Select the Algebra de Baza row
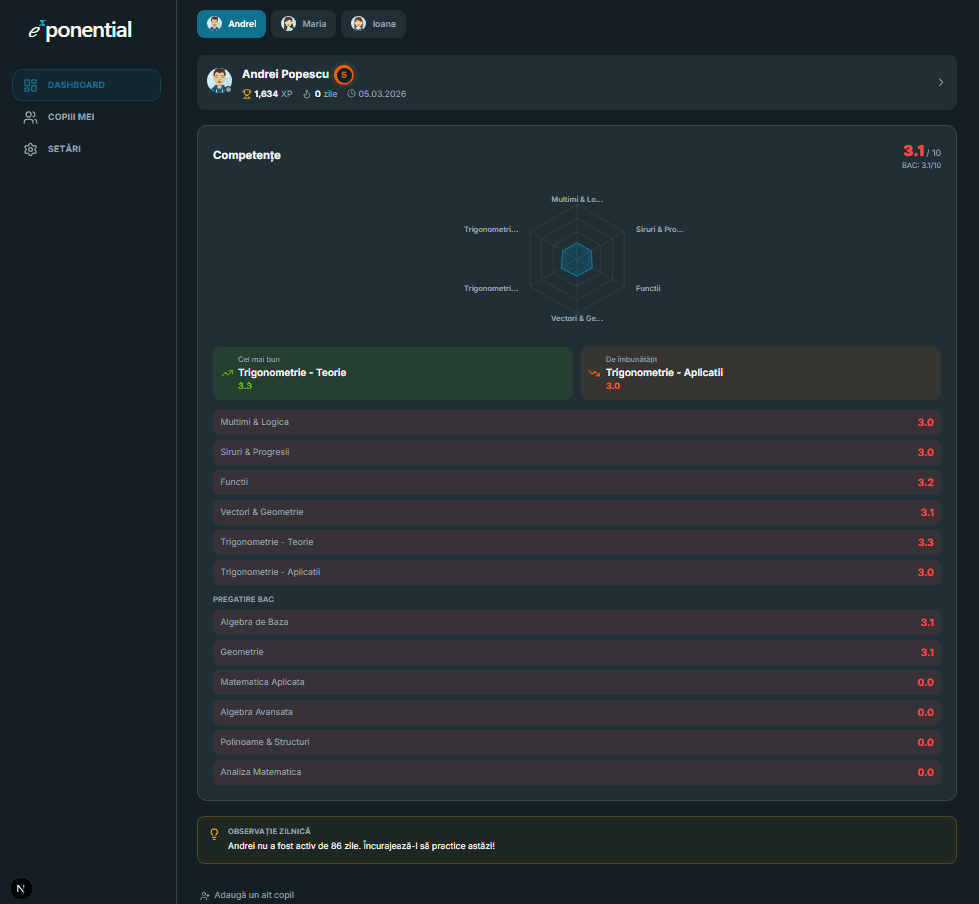The image size is (979, 904). coord(577,622)
